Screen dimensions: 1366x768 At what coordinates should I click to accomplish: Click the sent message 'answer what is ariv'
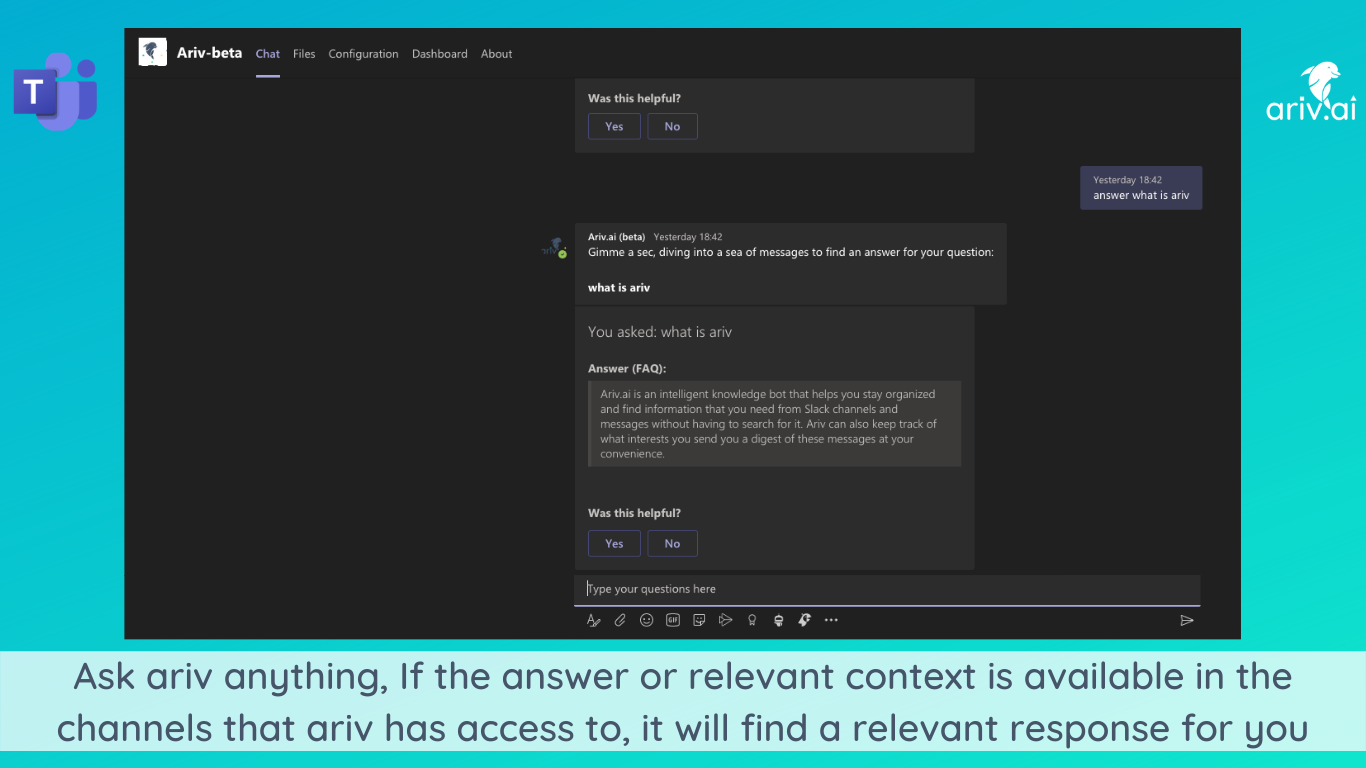1141,188
